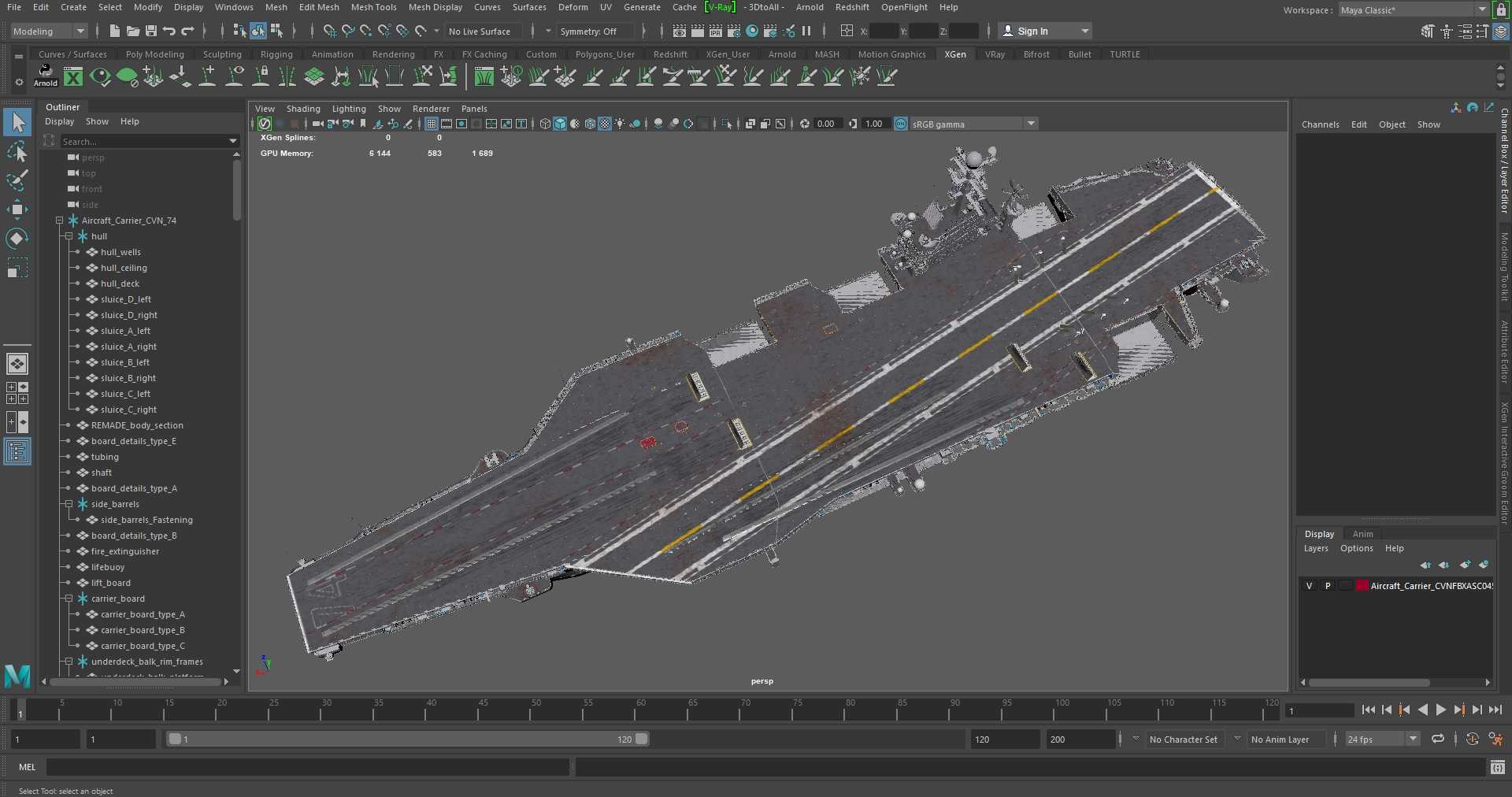Image resolution: width=1512 pixels, height=797 pixels.
Task: Activate the Lasso Select tool
Action: point(17,151)
